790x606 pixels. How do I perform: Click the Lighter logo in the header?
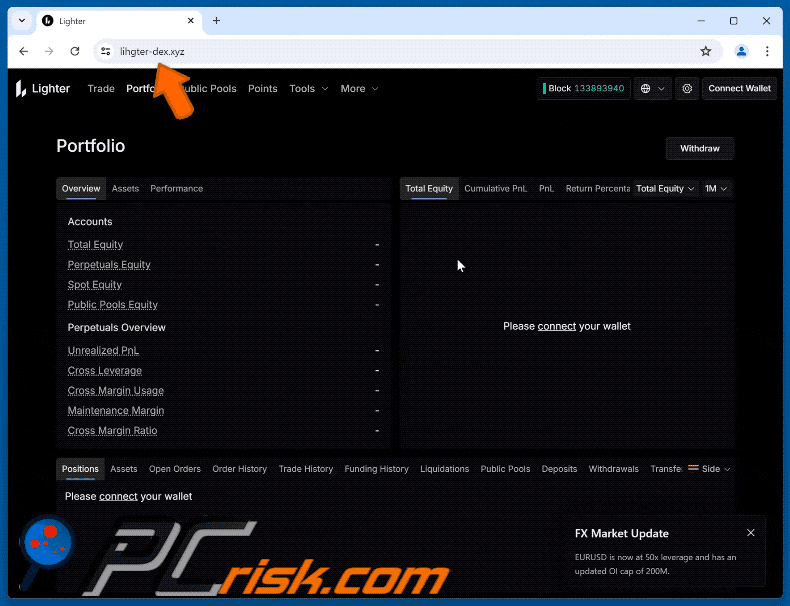[42, 89]
